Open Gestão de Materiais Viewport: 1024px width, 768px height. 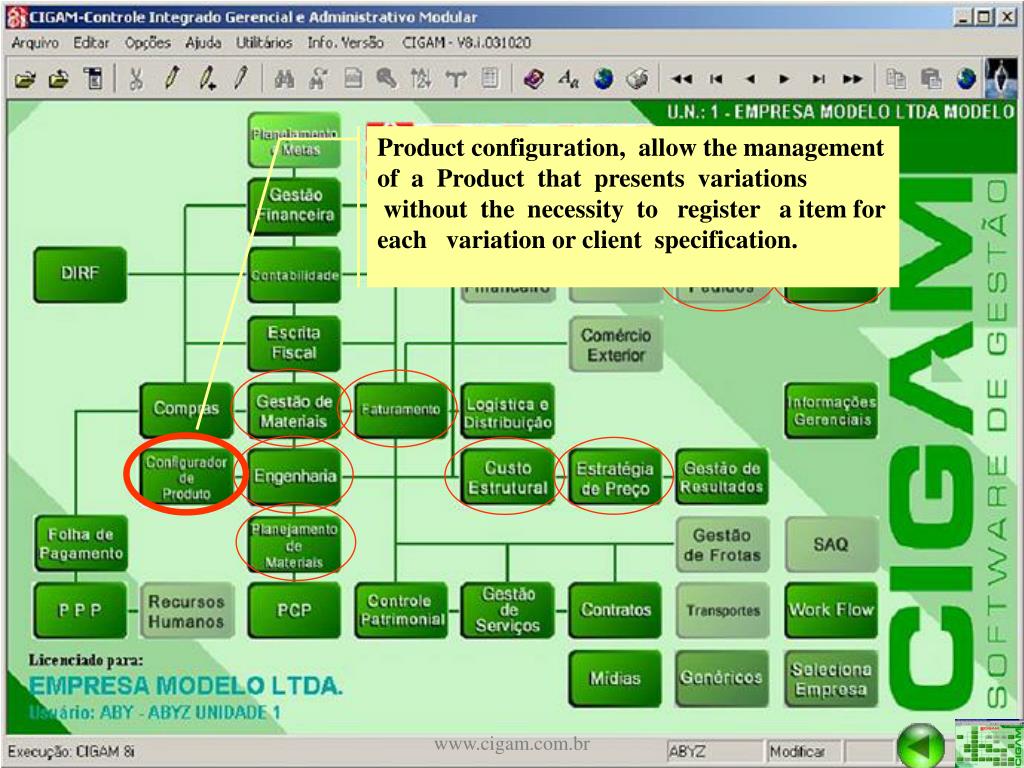[294, 410]
